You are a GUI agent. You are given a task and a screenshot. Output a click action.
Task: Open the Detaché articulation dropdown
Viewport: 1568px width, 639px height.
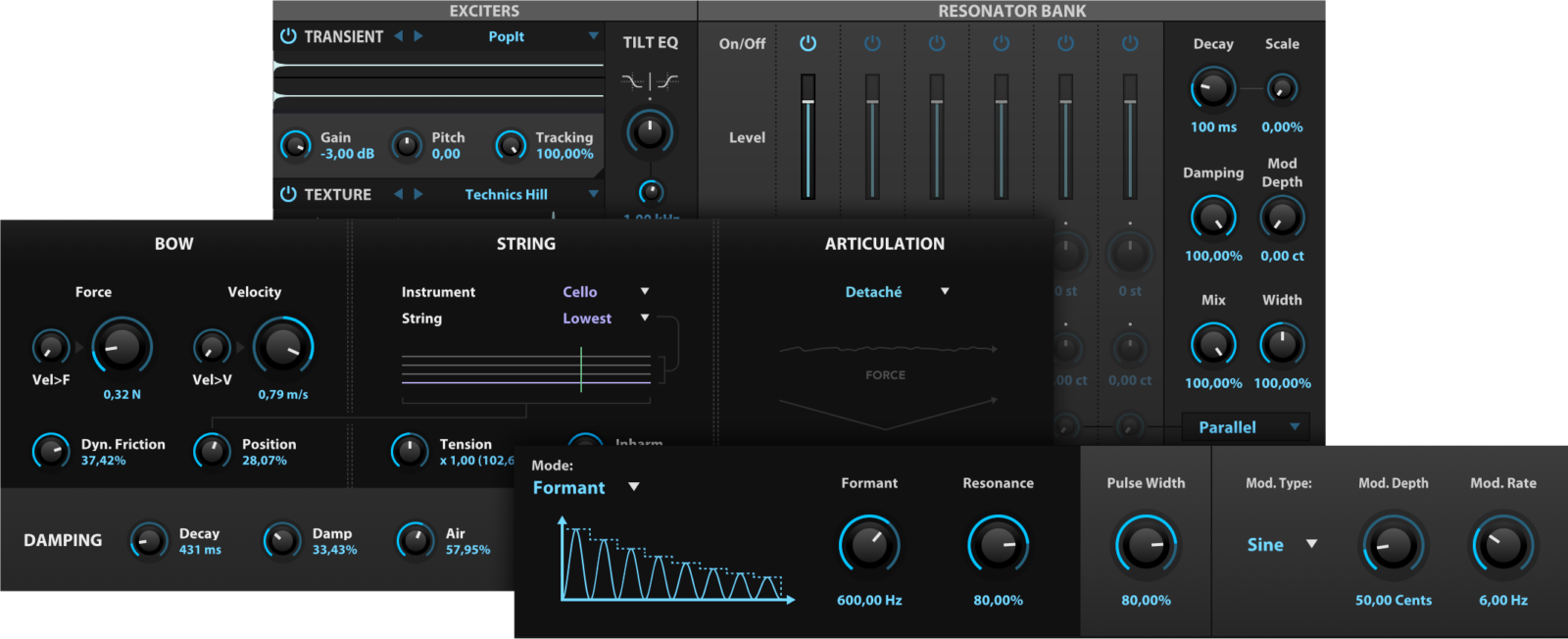(x=896, y=292)
